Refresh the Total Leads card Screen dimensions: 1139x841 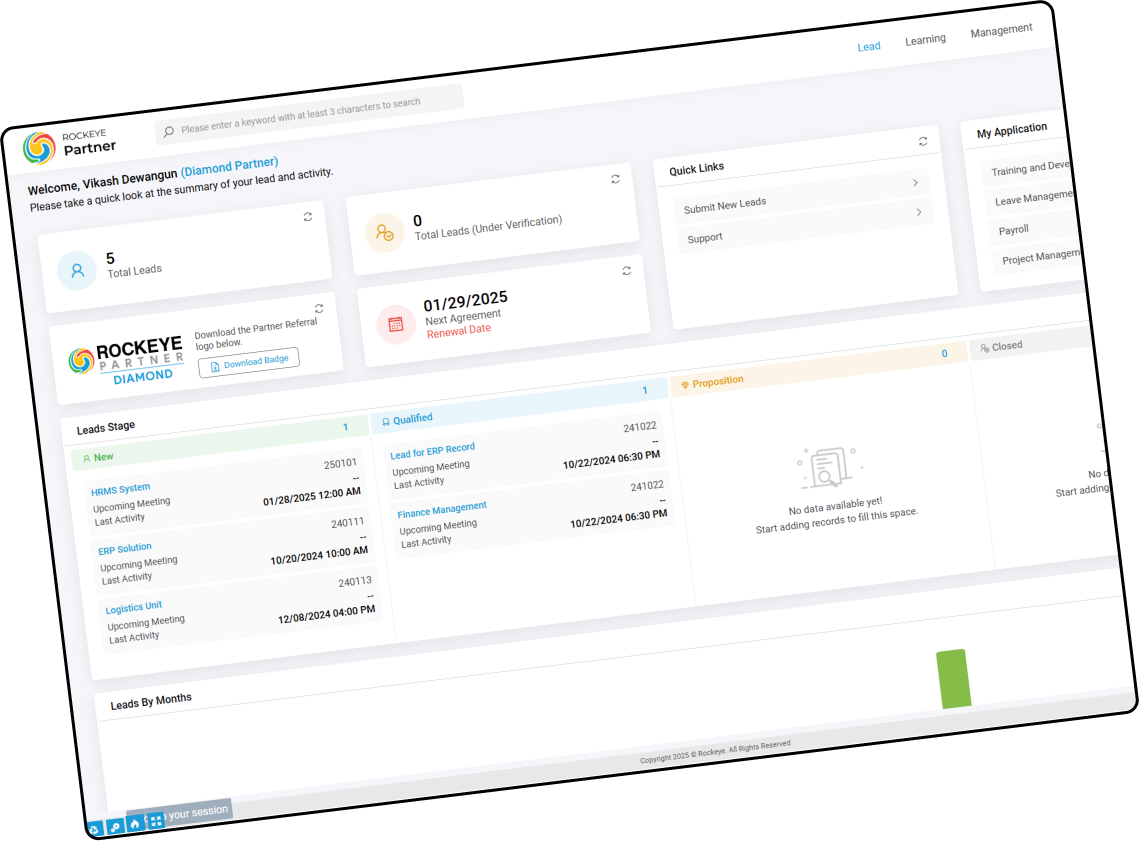pos(308,216)
